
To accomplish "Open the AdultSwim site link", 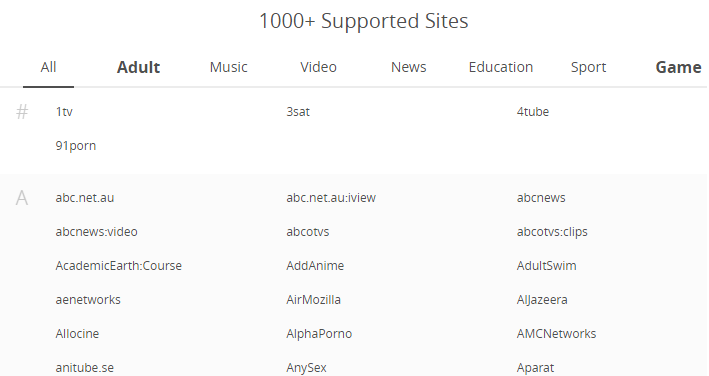I will [547, 265].
